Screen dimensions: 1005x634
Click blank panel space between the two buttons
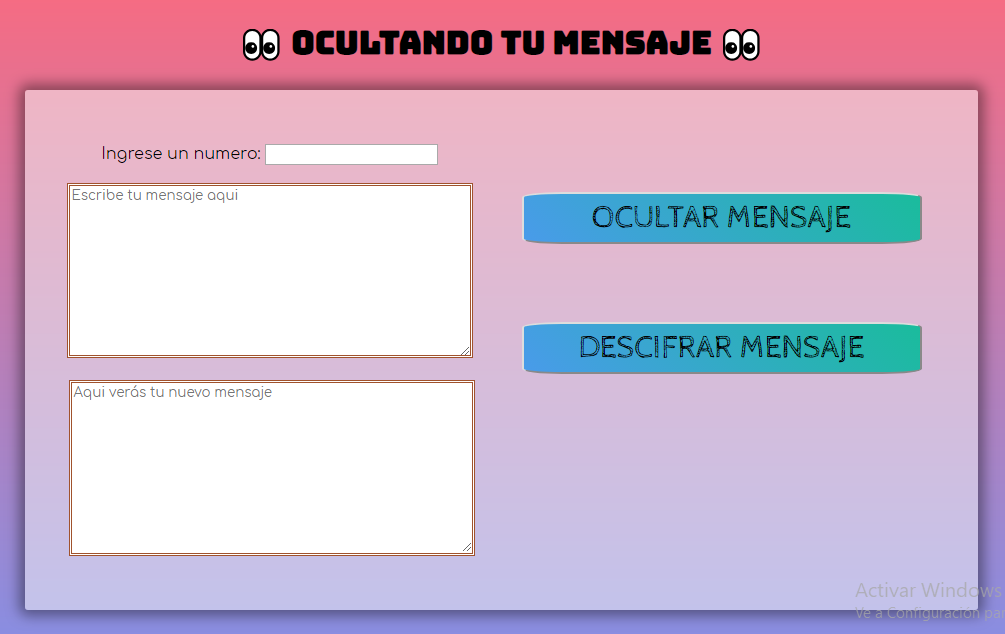pyautogui.click(x=721, y=284)
